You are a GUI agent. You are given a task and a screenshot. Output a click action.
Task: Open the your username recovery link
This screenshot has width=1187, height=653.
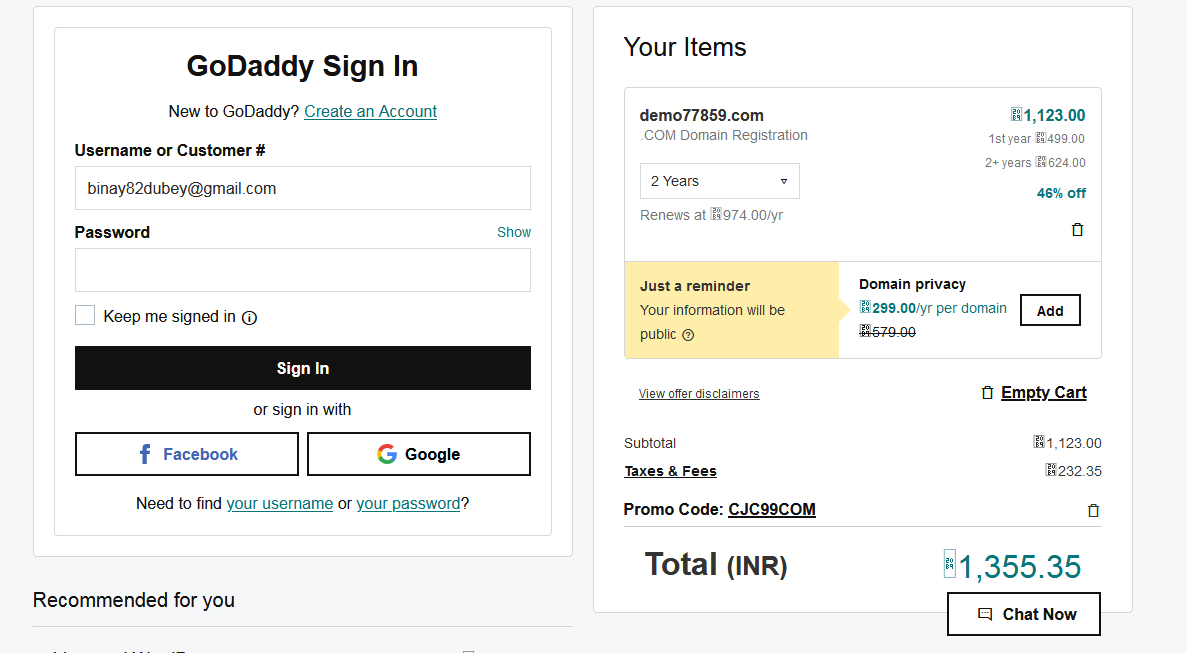(x=279, y=503)
